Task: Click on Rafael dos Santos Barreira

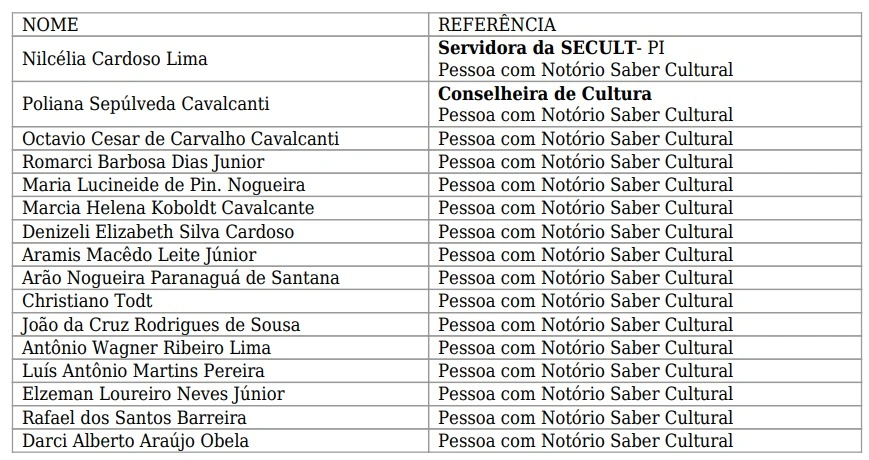Action: [134, 418]
